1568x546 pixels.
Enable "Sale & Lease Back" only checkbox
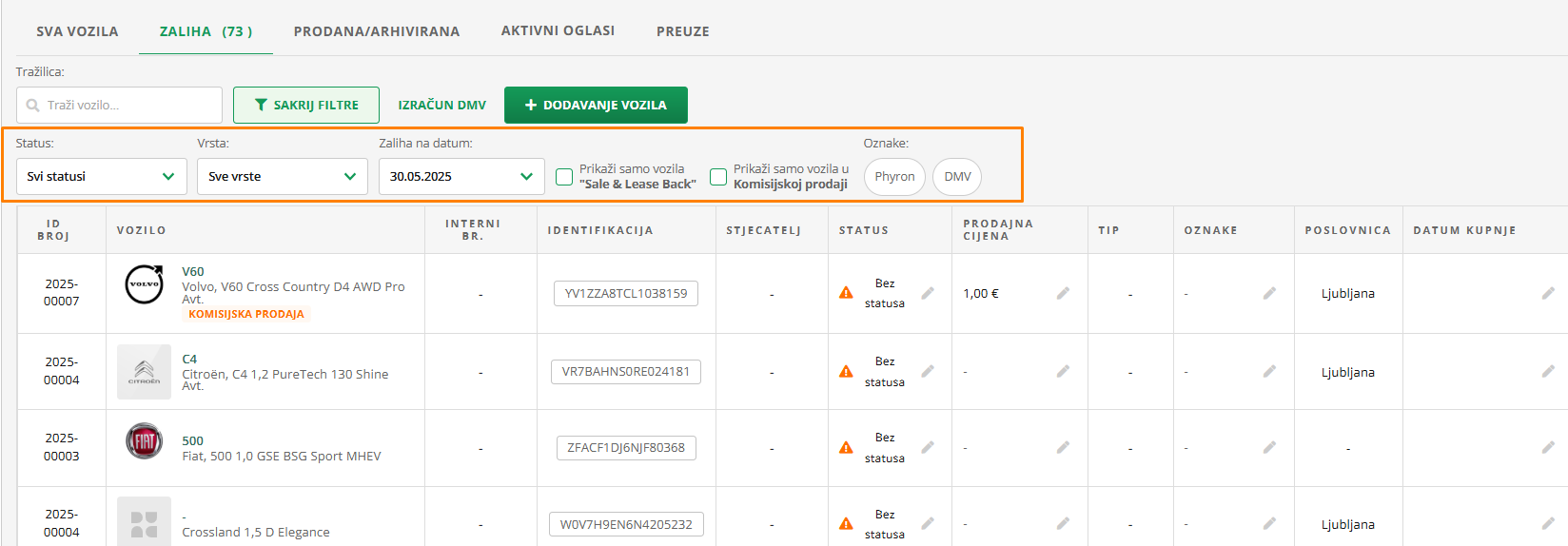pos(564,177)
